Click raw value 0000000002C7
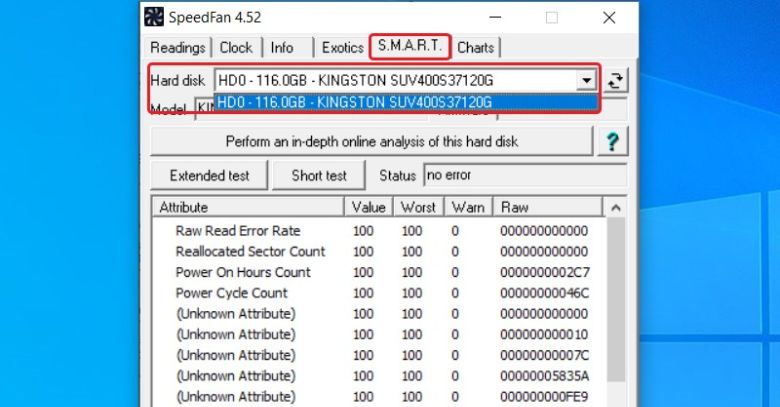 545,273
